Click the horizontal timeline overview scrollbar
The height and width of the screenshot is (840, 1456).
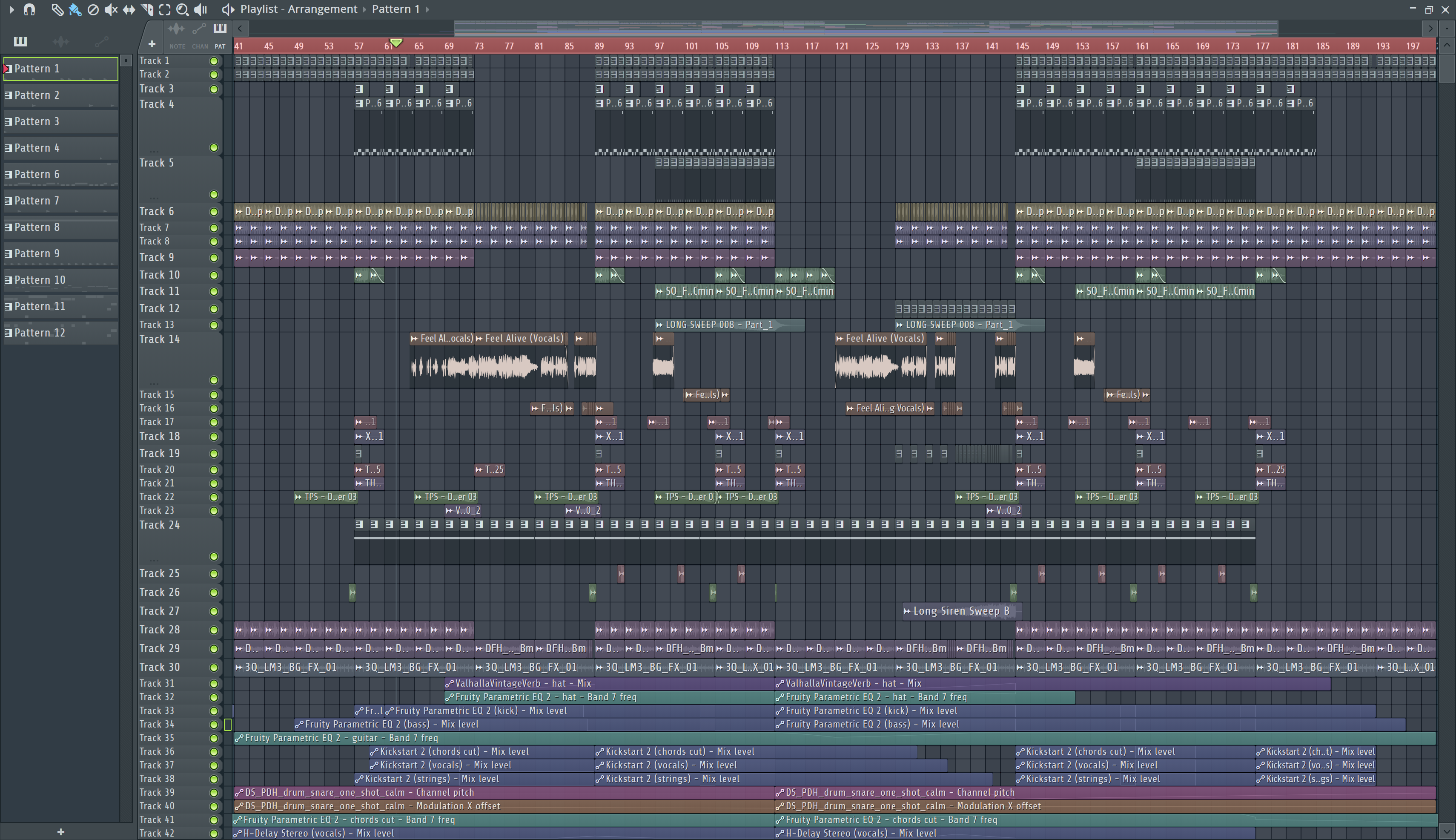[x=866, y=28]
